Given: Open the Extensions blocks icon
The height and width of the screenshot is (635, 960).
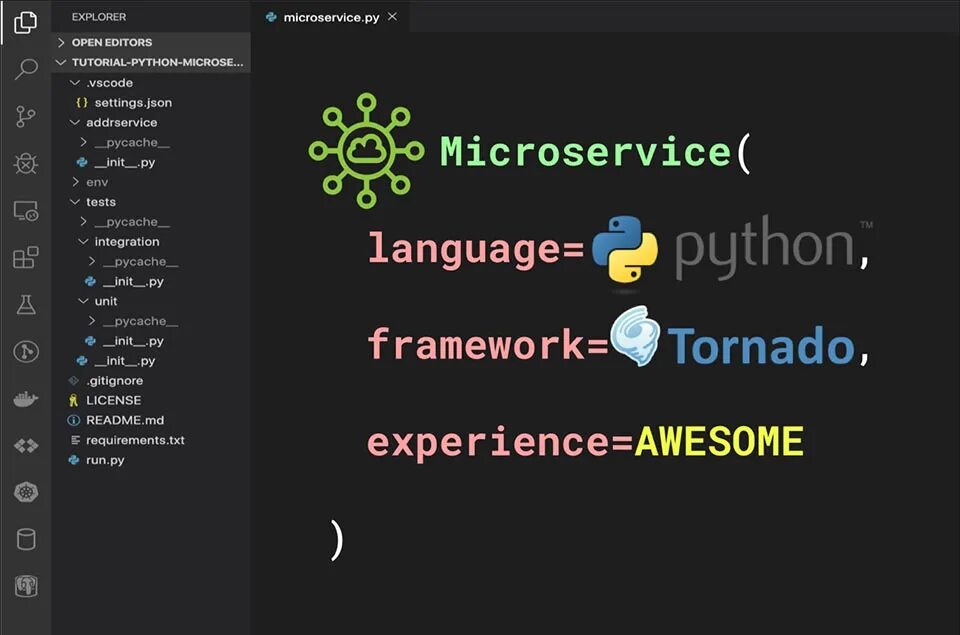Looking at the screenshot, I should click(25, 257).
